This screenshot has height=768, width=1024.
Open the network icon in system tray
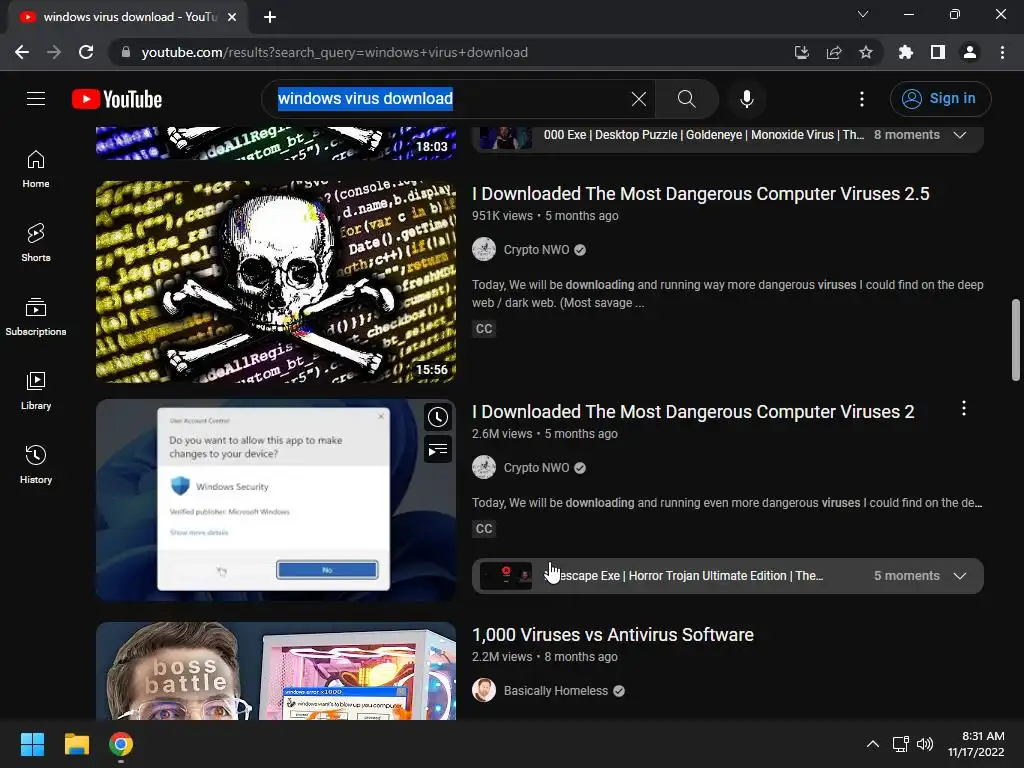click(901, 744)
